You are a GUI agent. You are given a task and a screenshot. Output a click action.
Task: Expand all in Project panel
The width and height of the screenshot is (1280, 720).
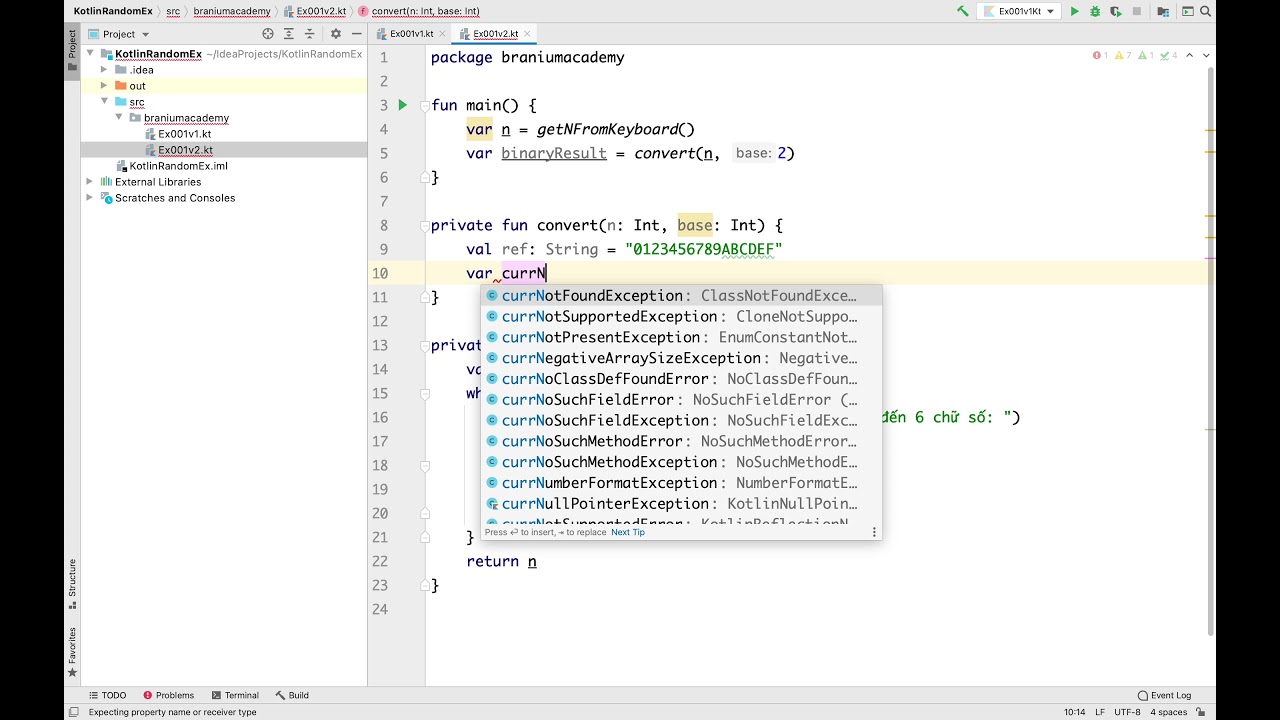[289, 33]
